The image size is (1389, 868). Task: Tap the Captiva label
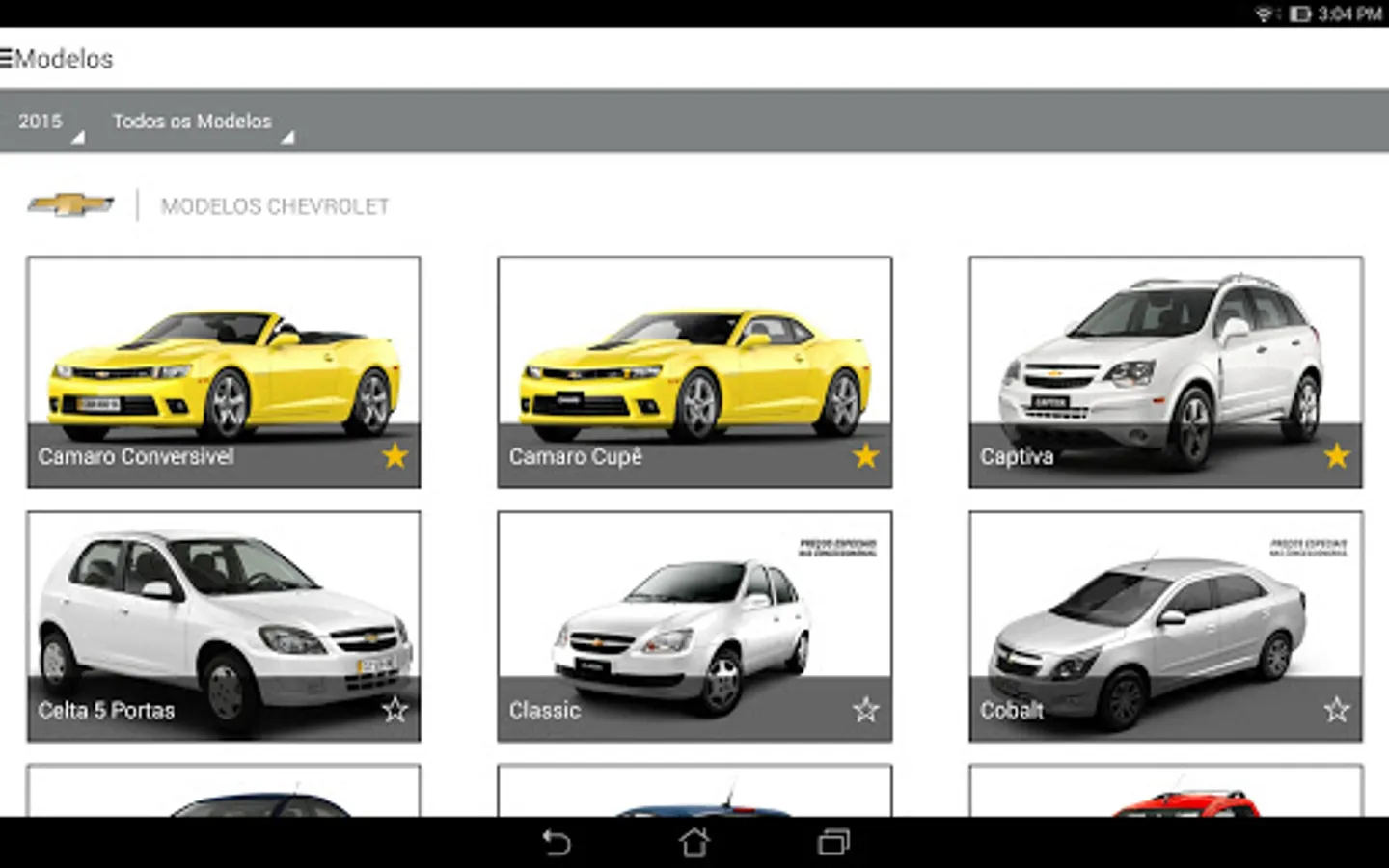tap(1017, 456)
